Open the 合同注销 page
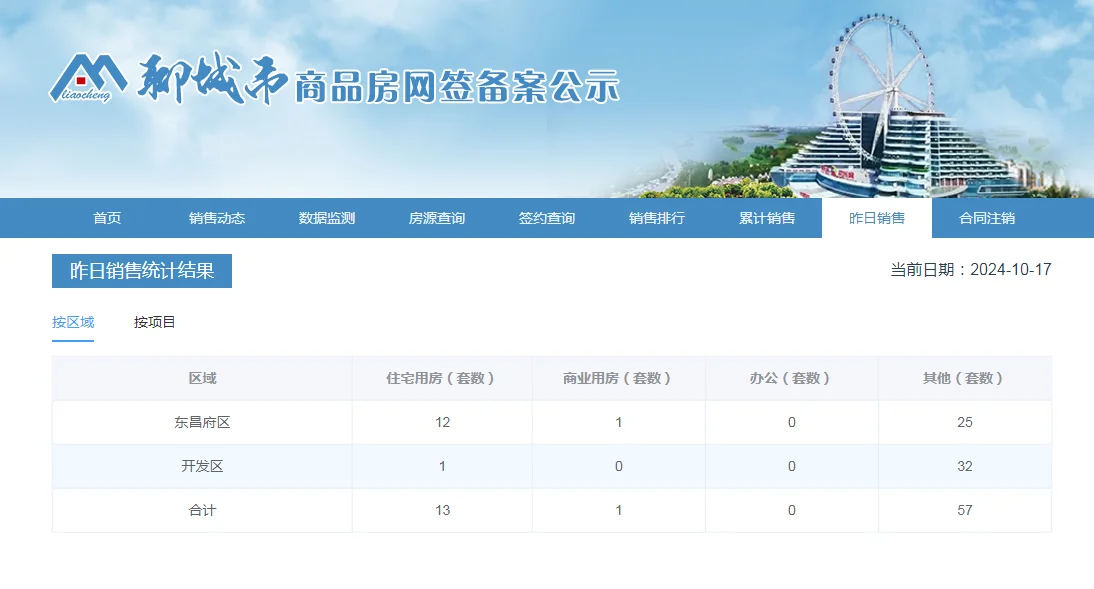This screenshot has height=589, width=1094. (987, 218)
